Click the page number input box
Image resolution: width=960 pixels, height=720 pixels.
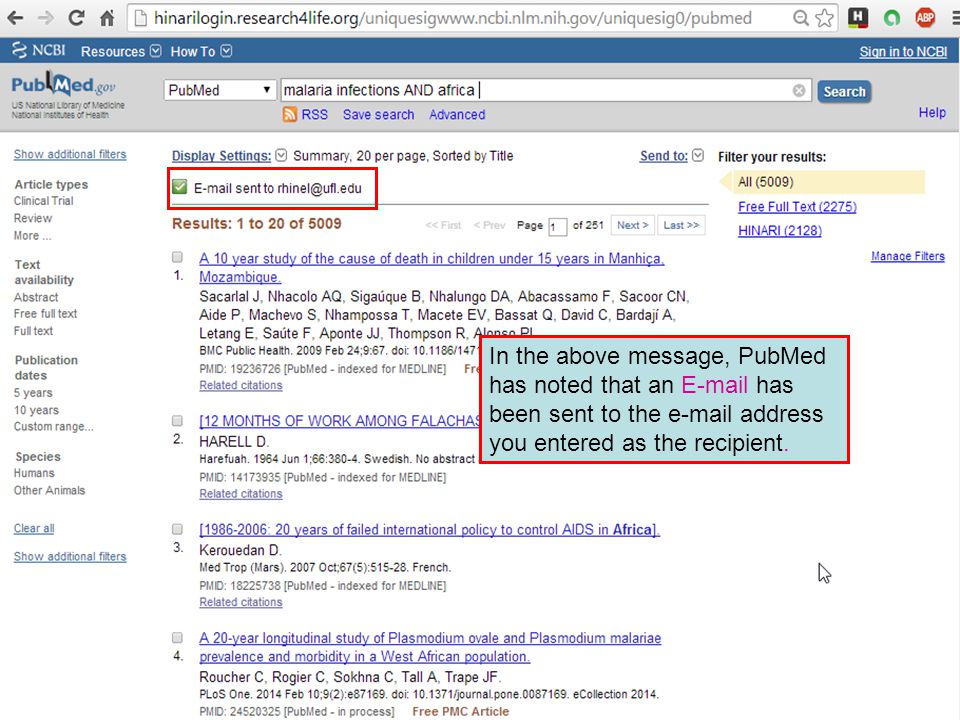[x=557, y=227]
